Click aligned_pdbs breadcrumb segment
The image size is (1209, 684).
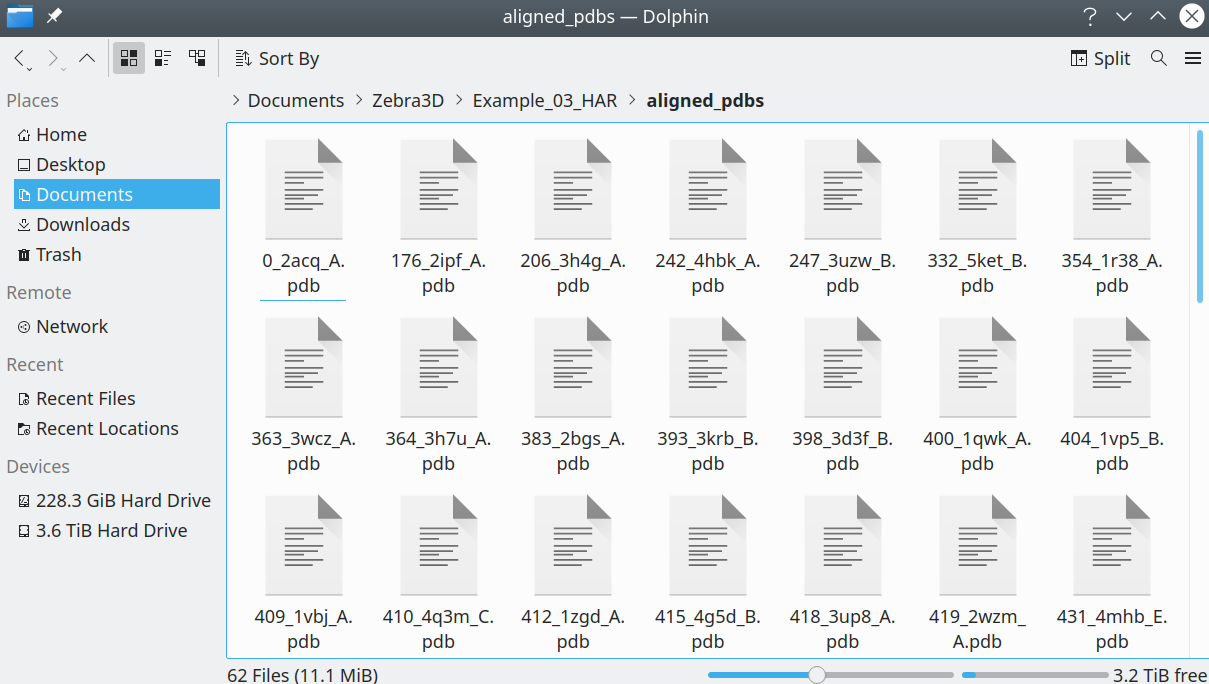(705, 100)
